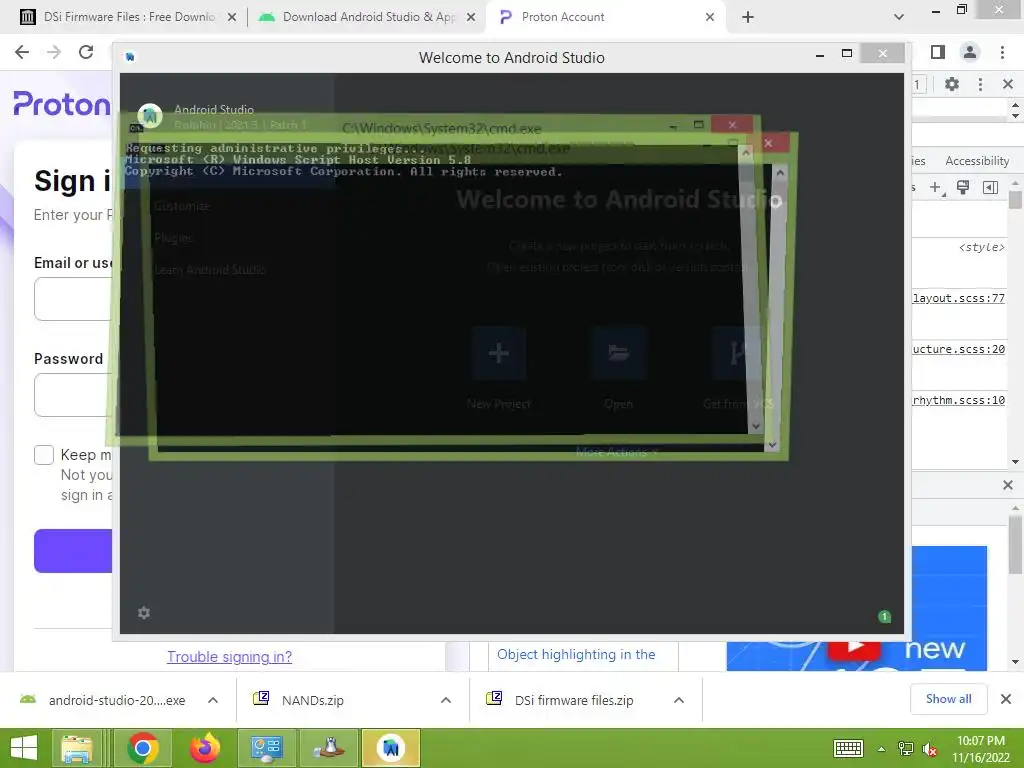This screenshot has width=1024, height=768.
Task: Launch Firefox from taskbar
Action: (x=204, y=748)
